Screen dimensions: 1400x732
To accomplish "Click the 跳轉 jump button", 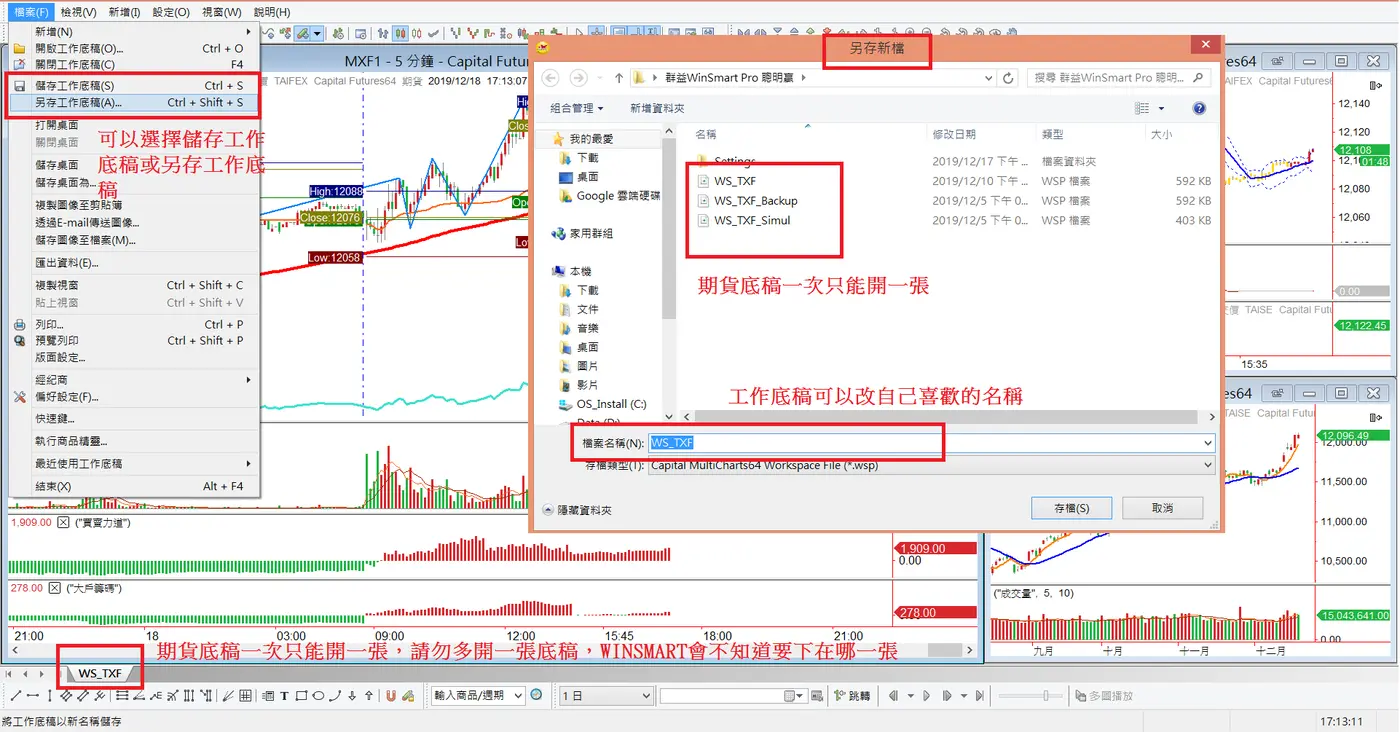I will click(x=853, y=696).
